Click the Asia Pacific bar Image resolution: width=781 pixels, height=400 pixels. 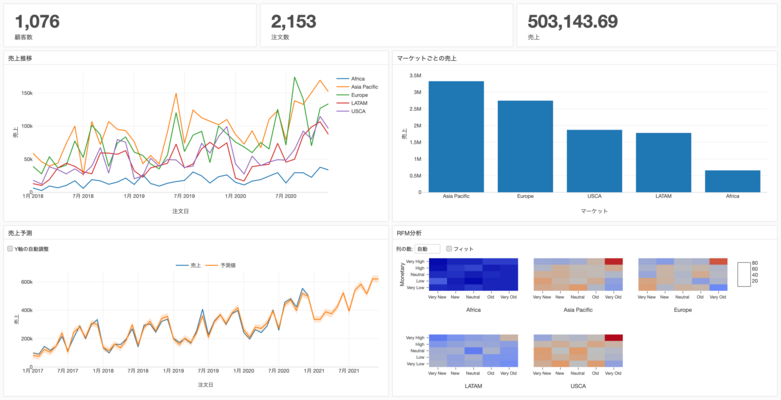point(456,137)
